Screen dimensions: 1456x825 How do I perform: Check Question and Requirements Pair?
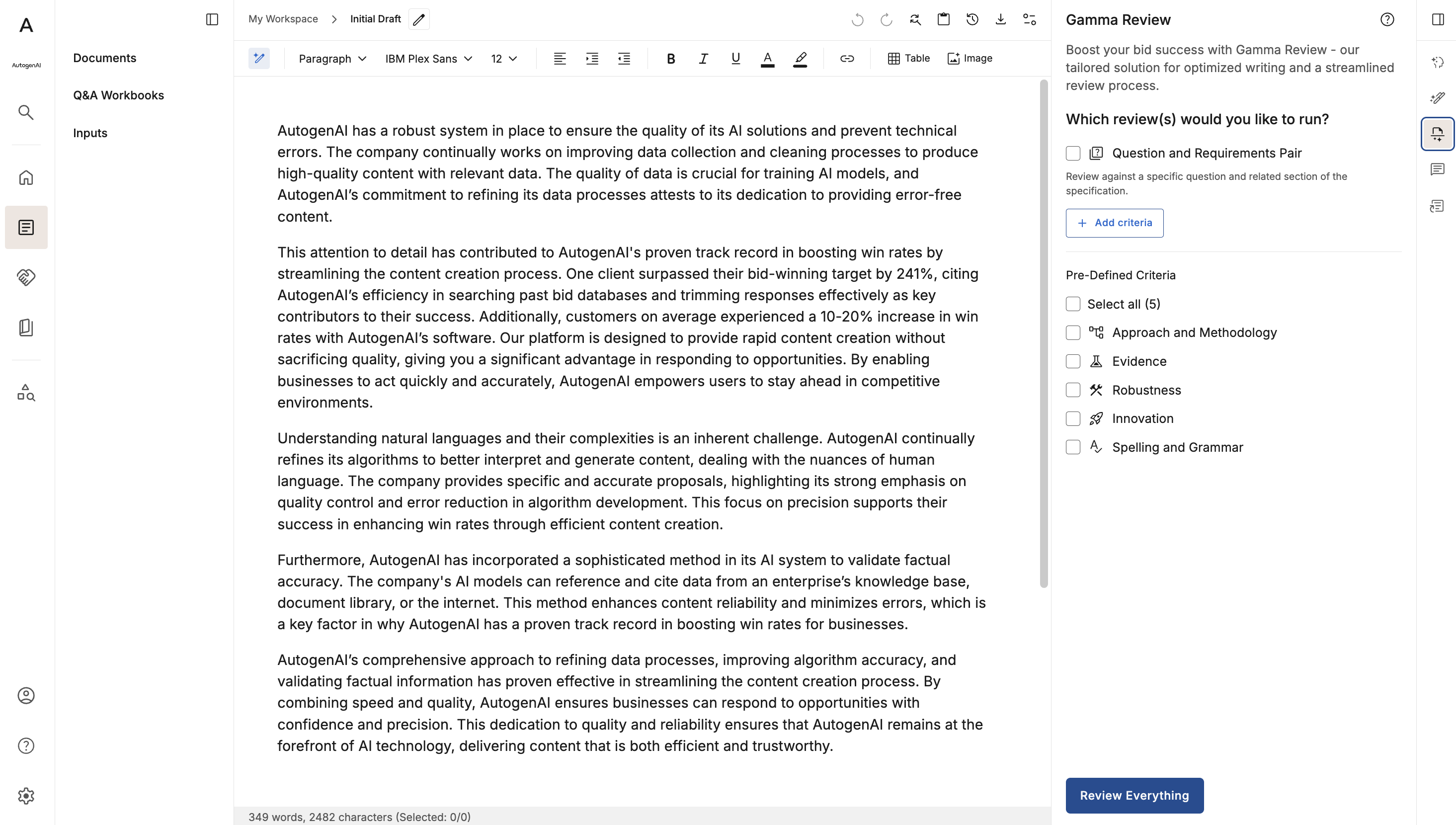(1073, 153)
